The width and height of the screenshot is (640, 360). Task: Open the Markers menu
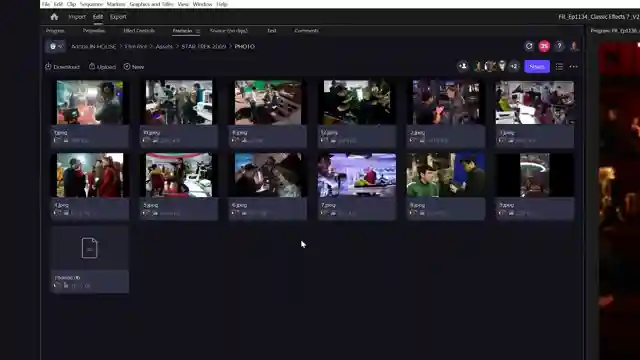(116, 4)
